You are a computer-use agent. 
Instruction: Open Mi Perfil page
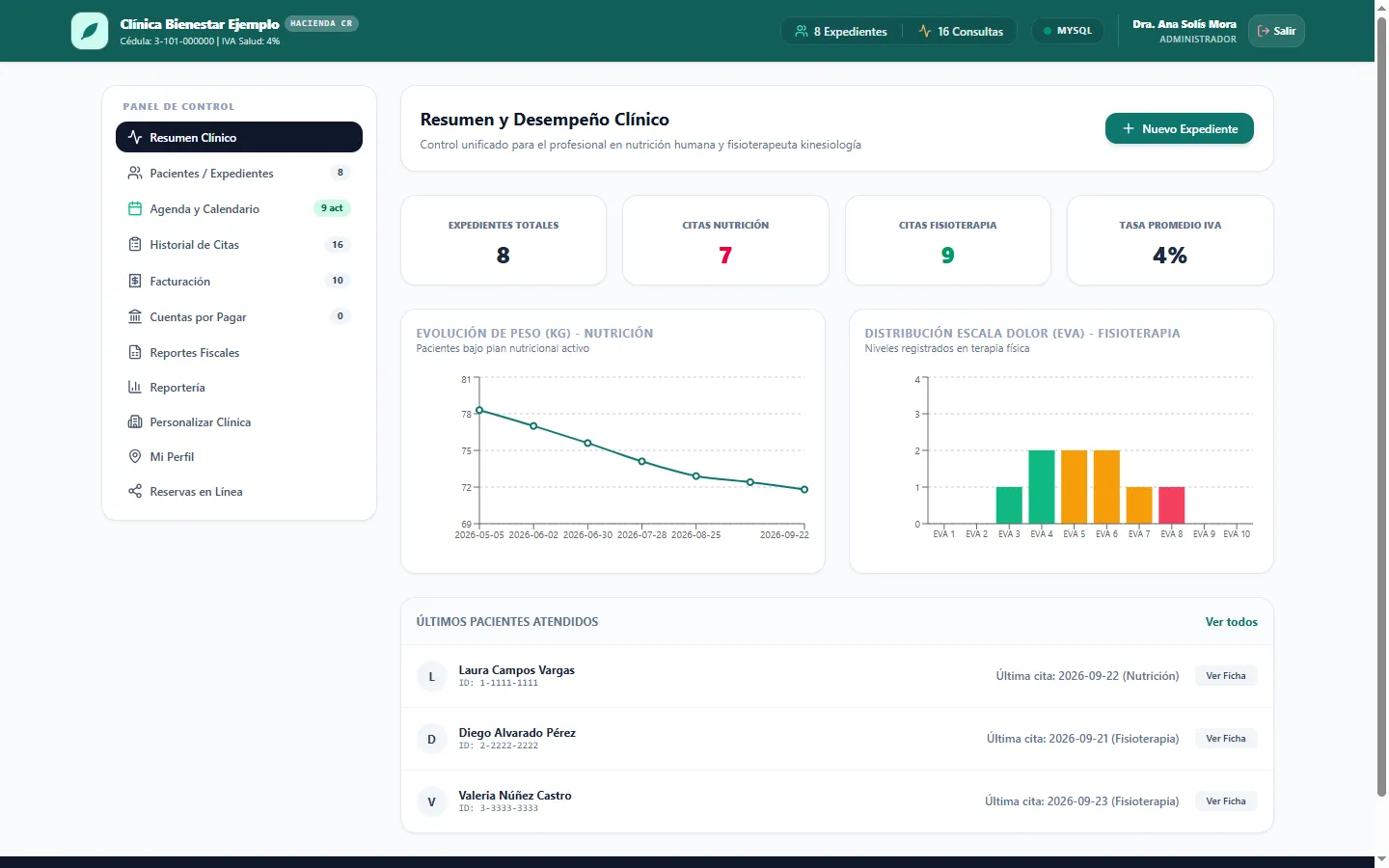(239, 456)
